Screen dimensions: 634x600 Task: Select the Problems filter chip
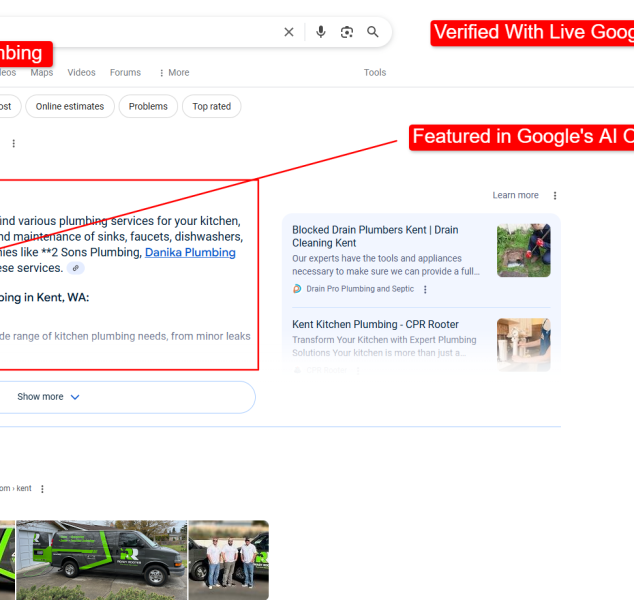(148, 106)
